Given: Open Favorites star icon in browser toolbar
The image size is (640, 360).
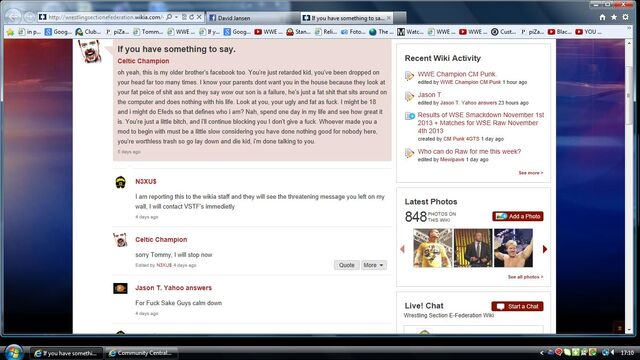Looking at the screenshot, I should click(614, 17).
